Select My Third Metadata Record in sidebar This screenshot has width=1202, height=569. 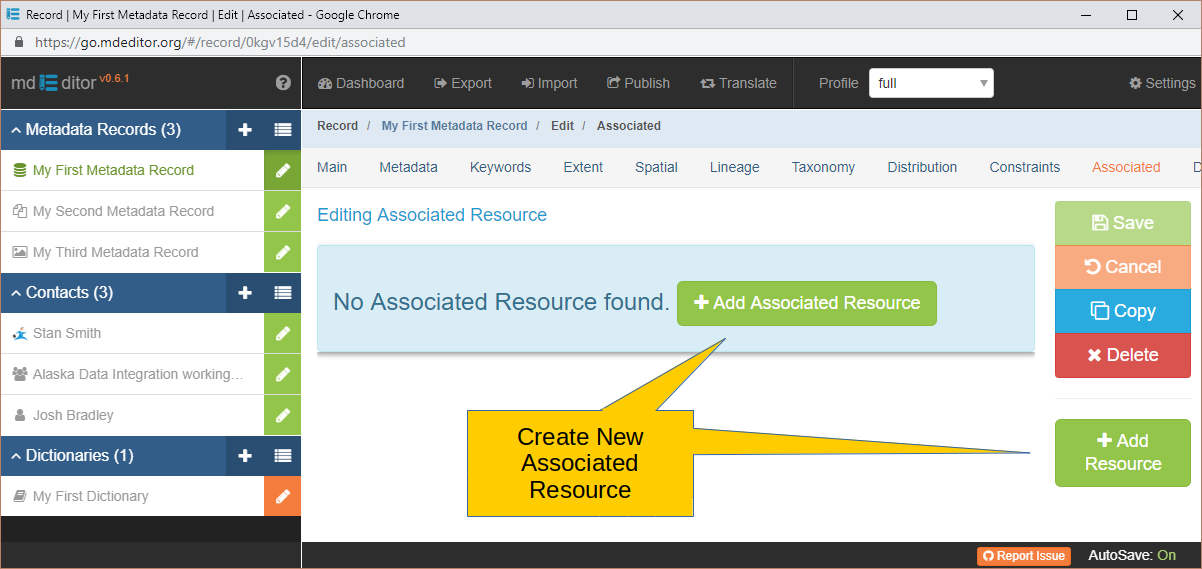[x=132, y=252]
